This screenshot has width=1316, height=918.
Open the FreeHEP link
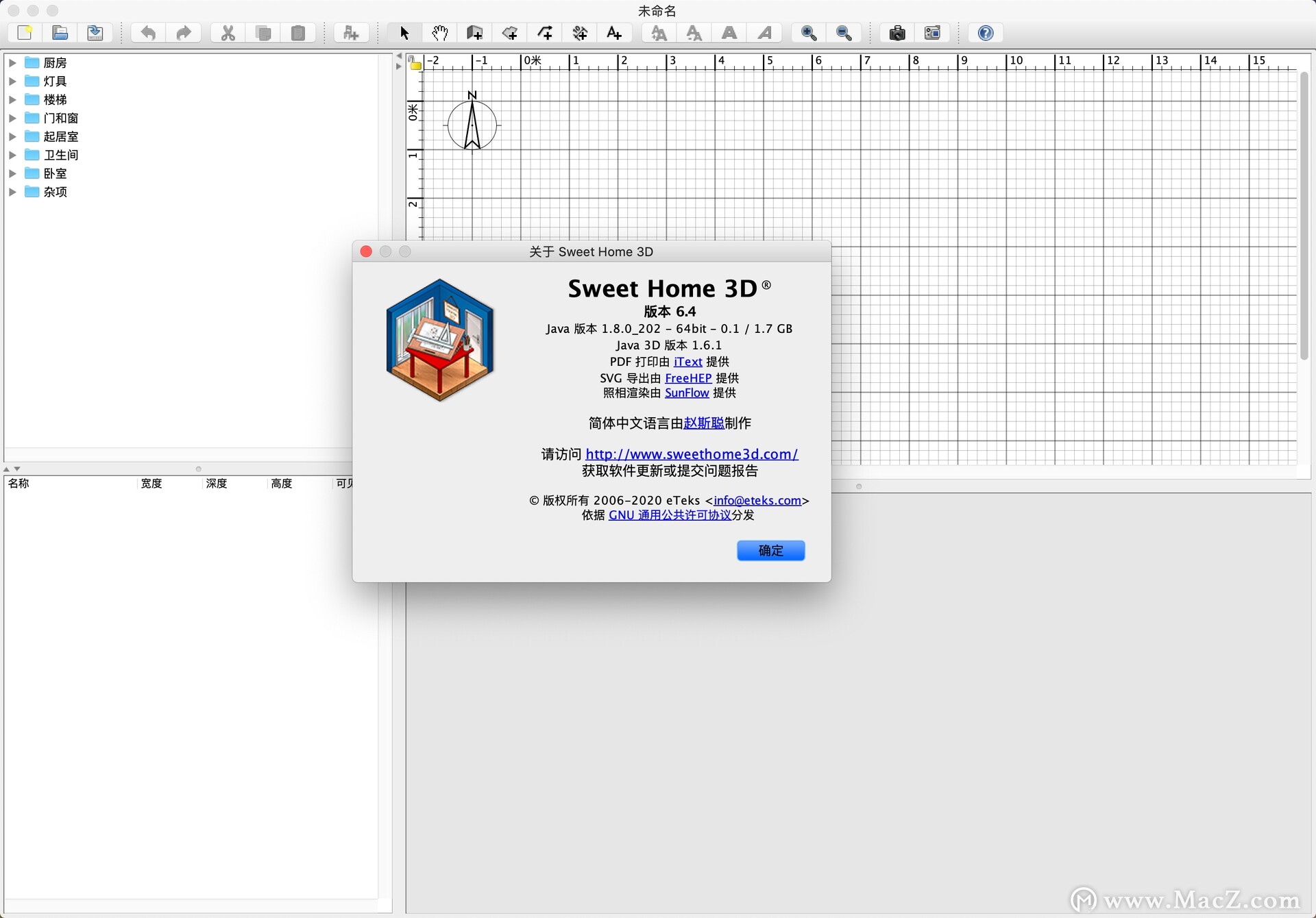point(688,378)
